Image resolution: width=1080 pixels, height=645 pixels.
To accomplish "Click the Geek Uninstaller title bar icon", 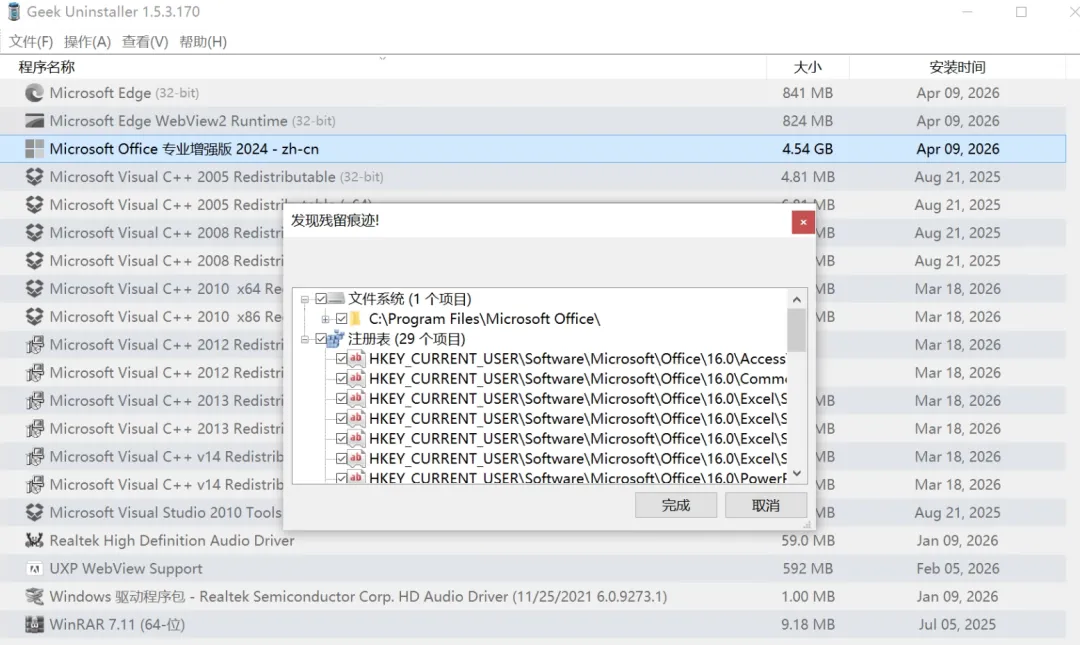I will click(14, 12).
